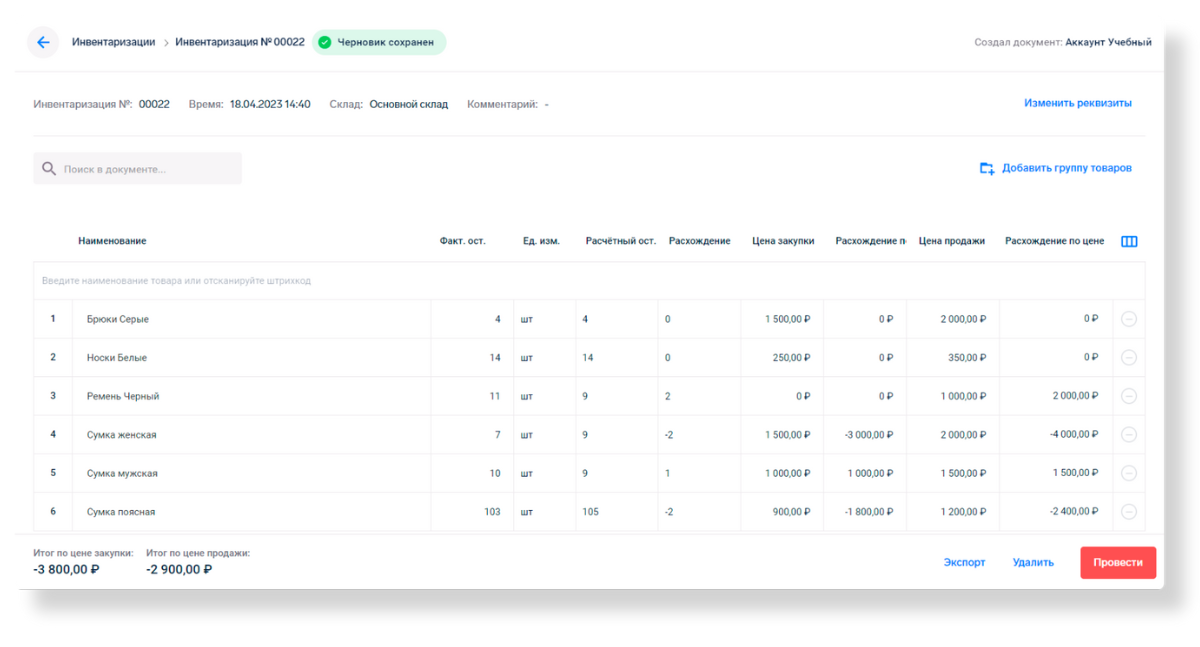This screenshot has width=1200, height=647.
Task: Click the total -3 800,00 ₽ by purchase price
Action: (66, 570)
